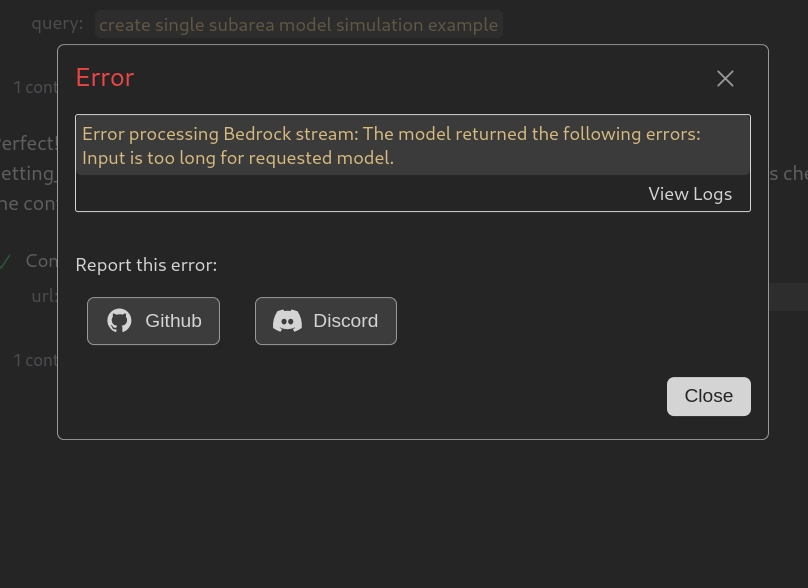Open View Logs
Viewport: 808px width, 588px height.
point(690,194)
